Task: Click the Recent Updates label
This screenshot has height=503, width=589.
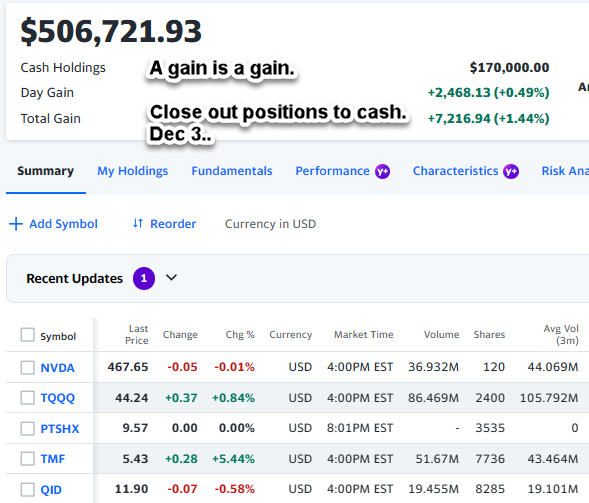Action: tap(74, 278)
